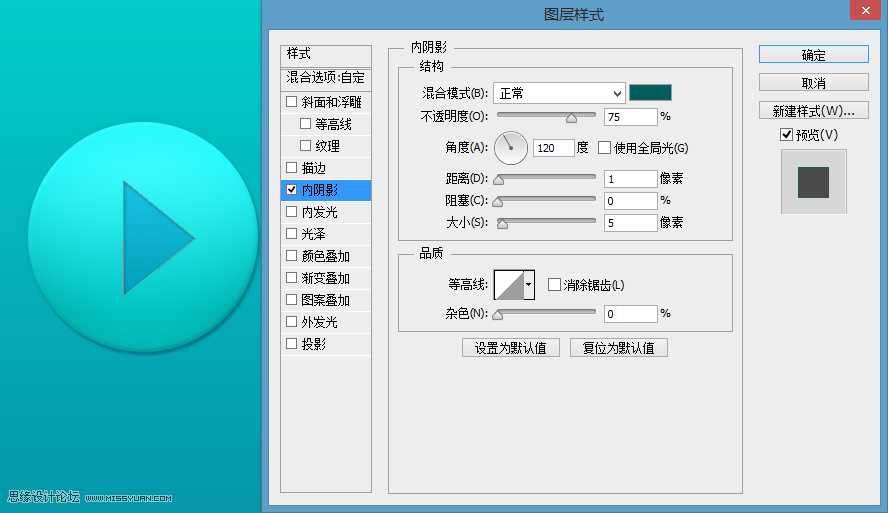Click the 杂色 slider handle
The image size is (888, 513).
coord(498,315)
